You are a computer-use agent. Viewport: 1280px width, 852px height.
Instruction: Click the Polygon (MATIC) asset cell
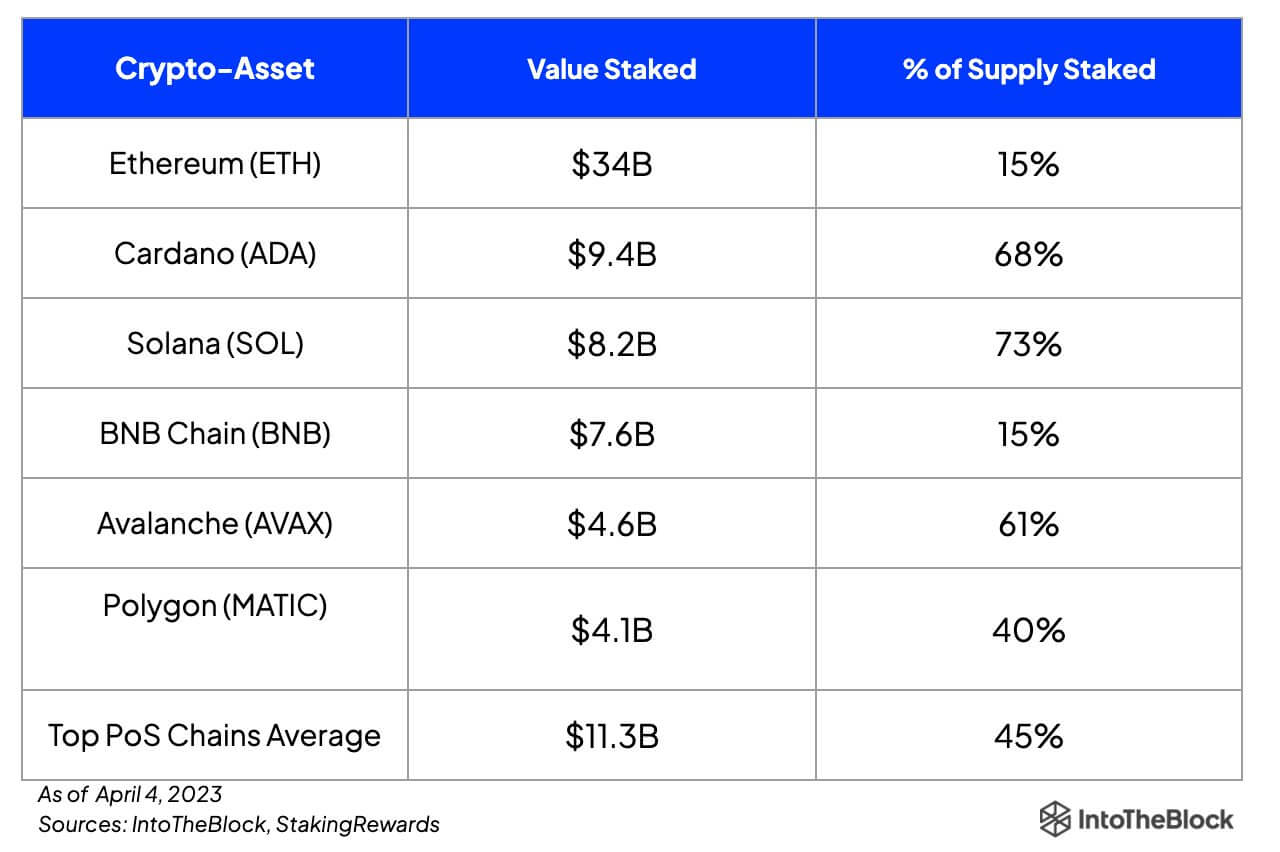(x=215, y=606)
